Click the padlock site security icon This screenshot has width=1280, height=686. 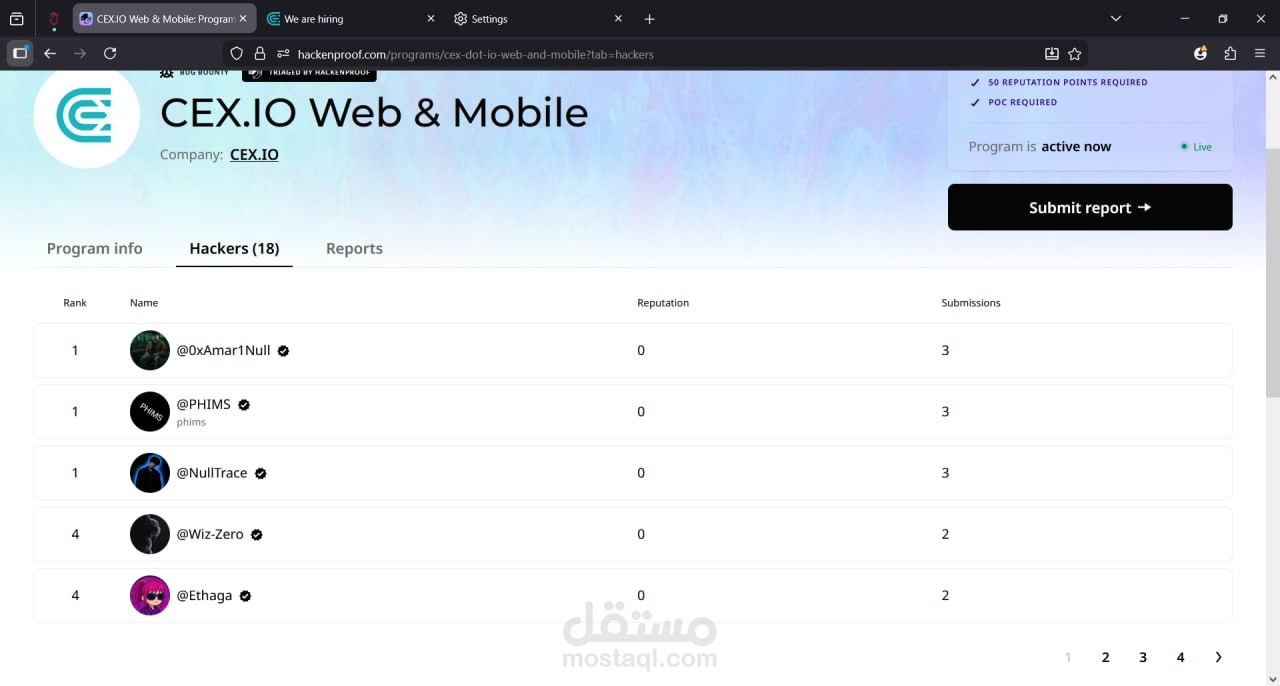[x=260, y=54]
